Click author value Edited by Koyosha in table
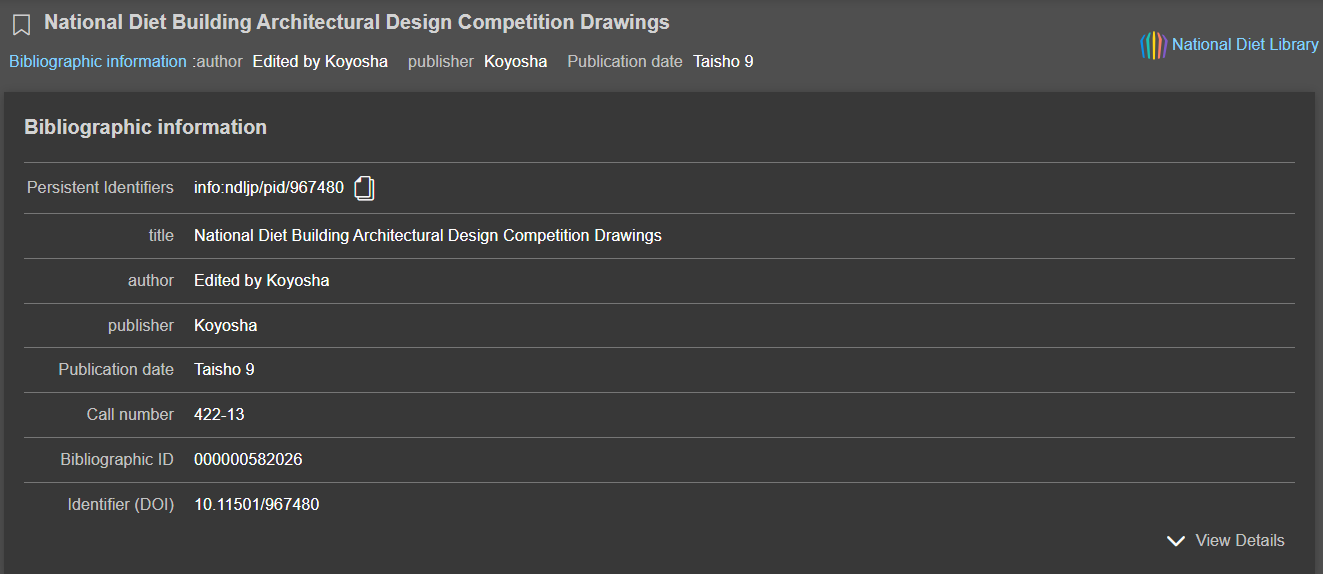Image resolution: width=1323 pixels, height=574 pixels. point(262,281)
